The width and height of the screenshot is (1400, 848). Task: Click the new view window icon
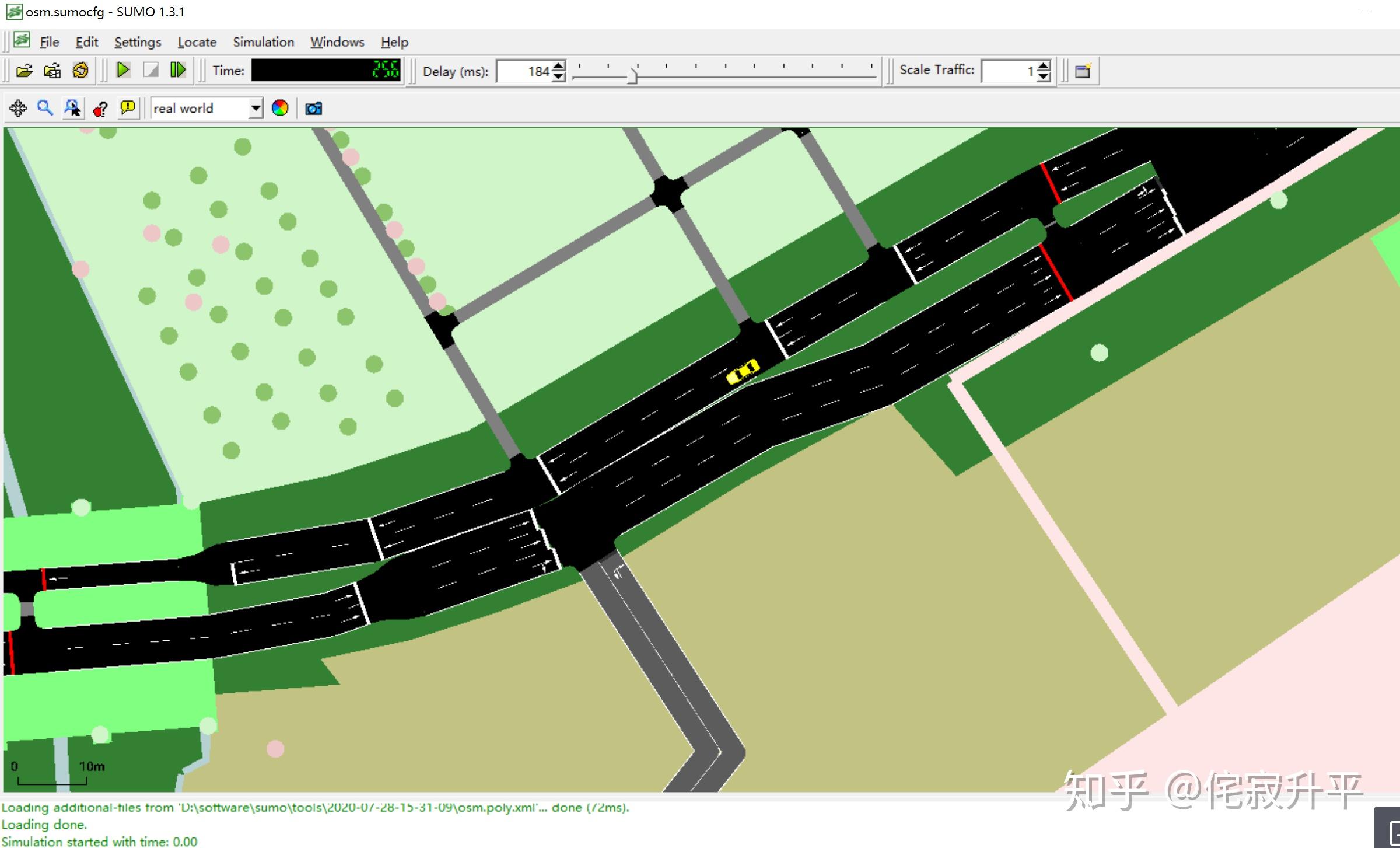[1083, 71]
